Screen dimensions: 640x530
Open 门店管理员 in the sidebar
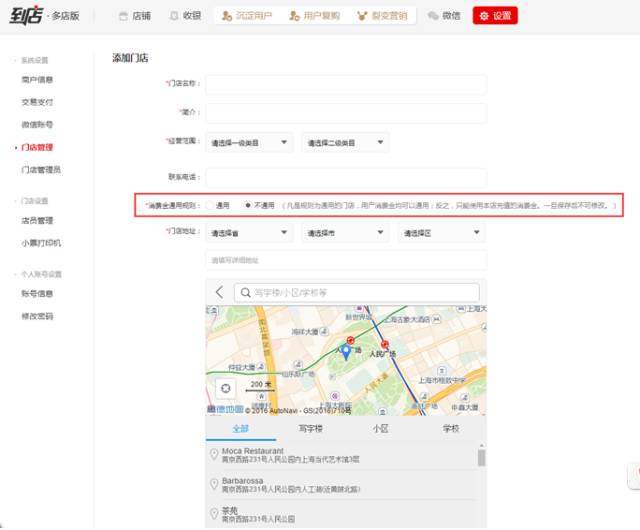tap(41, 170)
